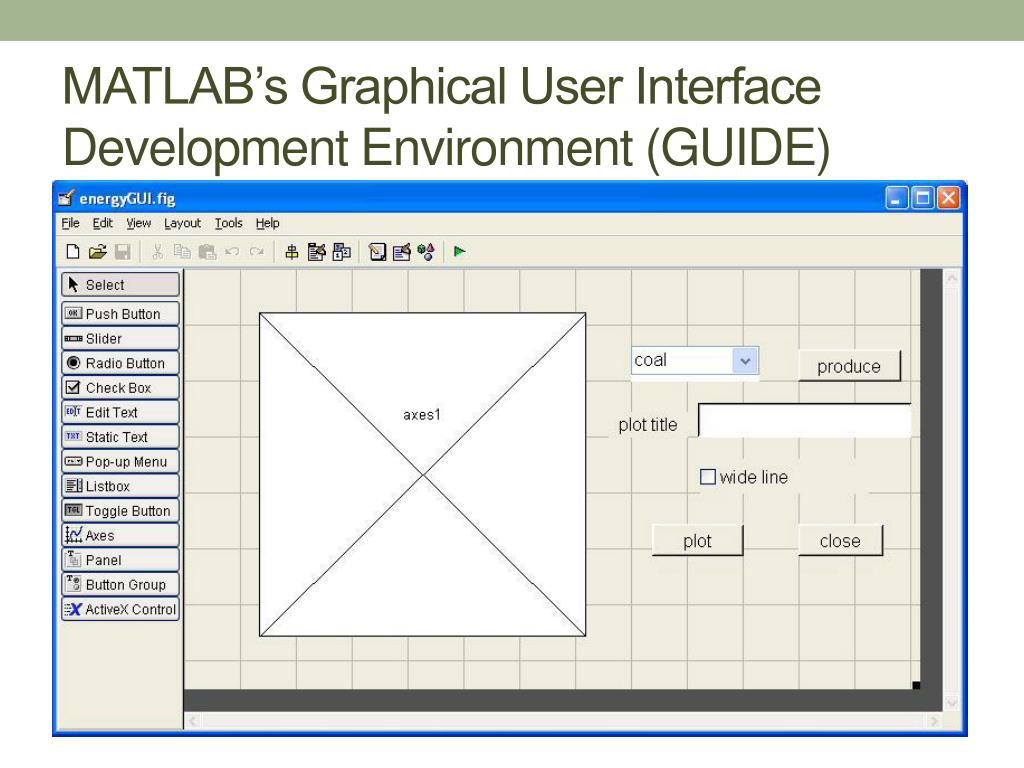Create a new figure with the New toolbar icon
Image resolution: width=1024 pixels, height=768 pixels.
(73, 252)
